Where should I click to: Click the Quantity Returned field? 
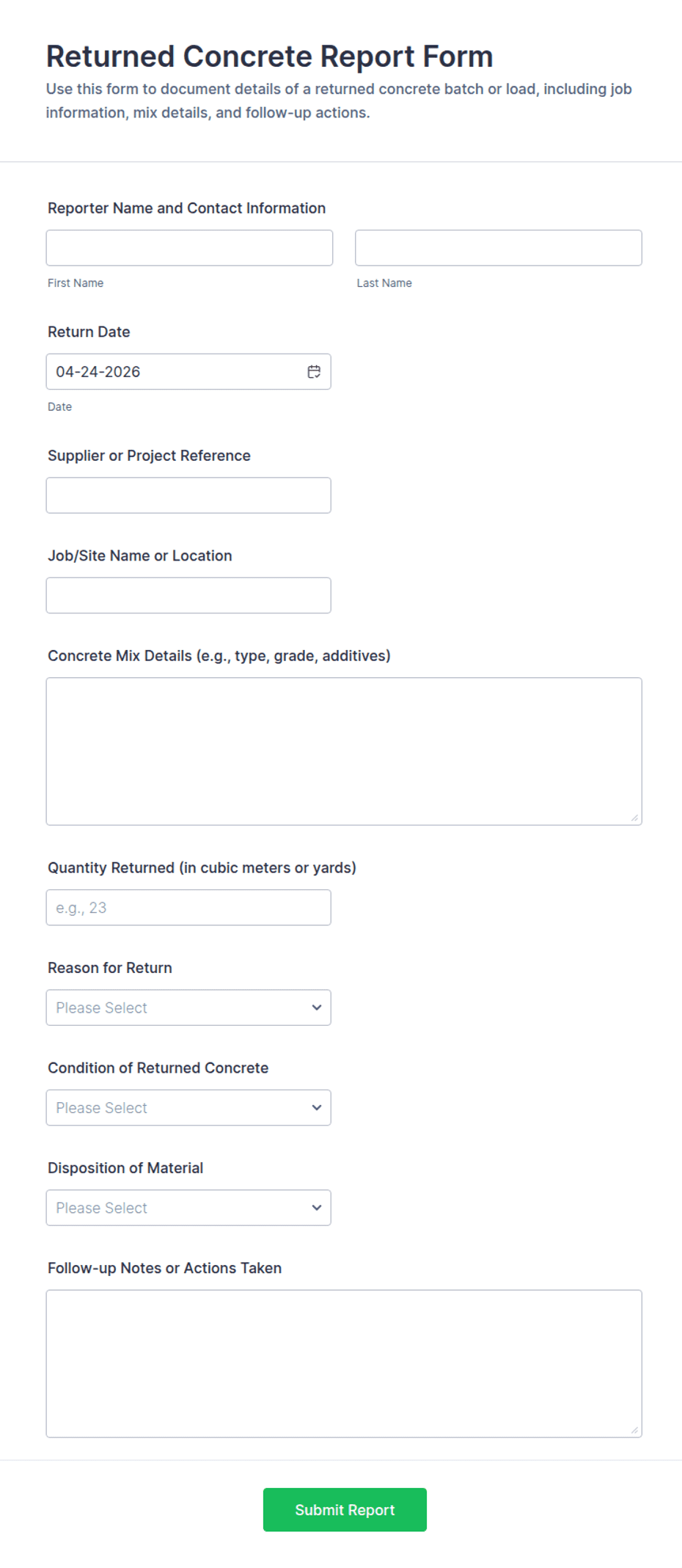click(x=188, y=907)
